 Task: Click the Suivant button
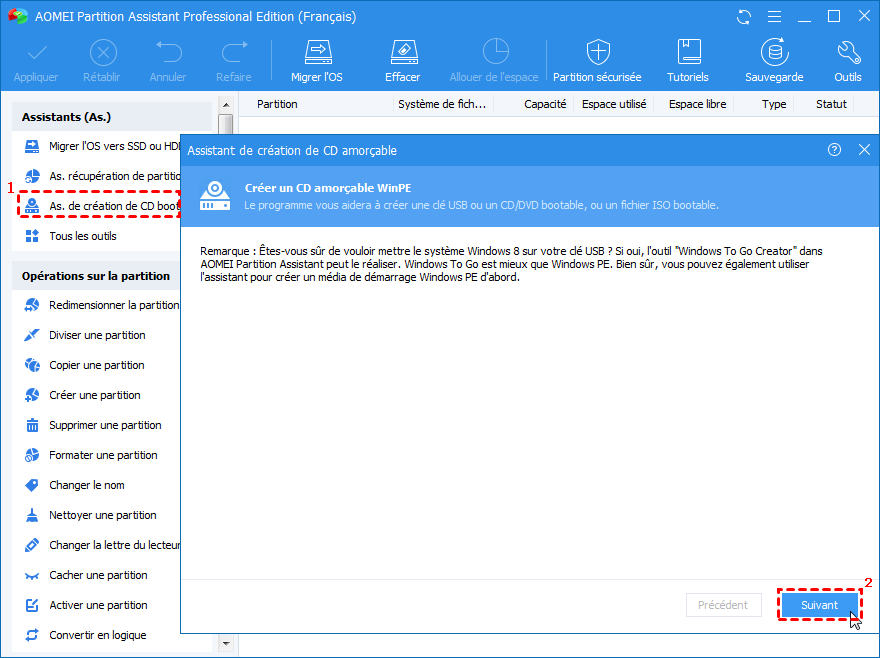[x=819, y=605]
